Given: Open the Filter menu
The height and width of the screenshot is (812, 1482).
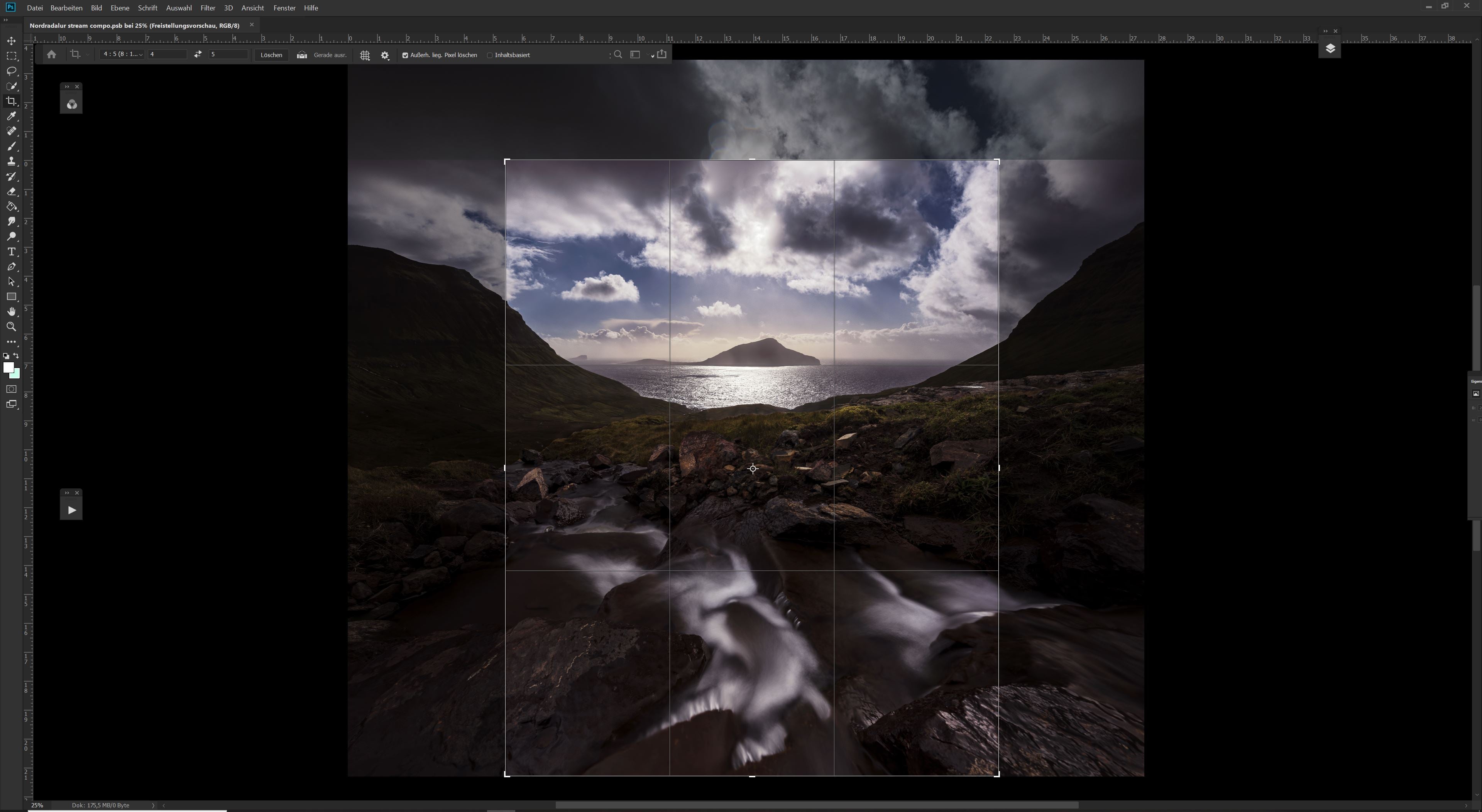Looking at the screenshot, I should coord(207,7).
